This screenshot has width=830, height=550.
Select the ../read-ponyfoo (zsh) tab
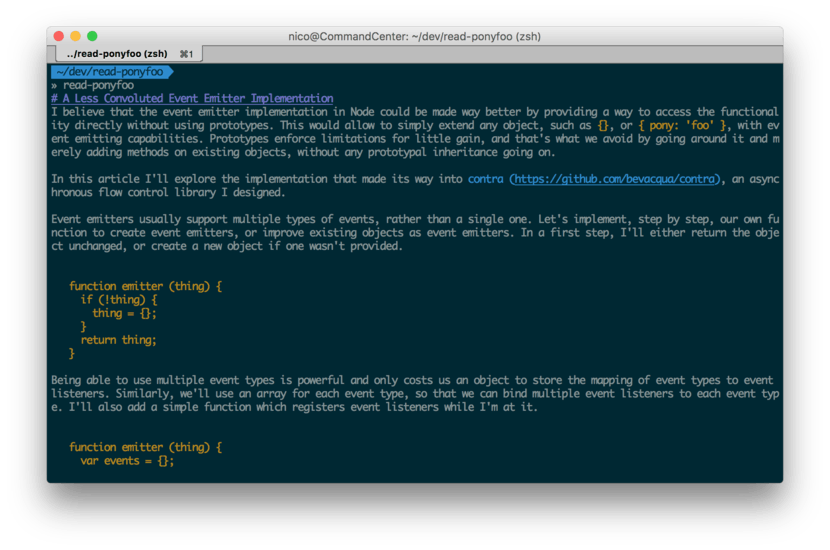(117, 53)
